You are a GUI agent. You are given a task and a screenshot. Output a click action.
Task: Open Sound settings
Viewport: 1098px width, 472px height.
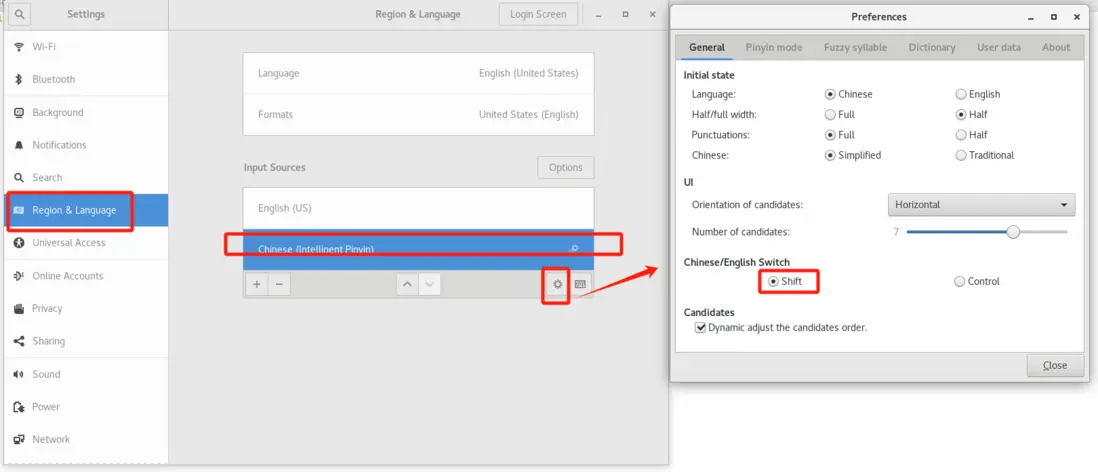(85, 374)
